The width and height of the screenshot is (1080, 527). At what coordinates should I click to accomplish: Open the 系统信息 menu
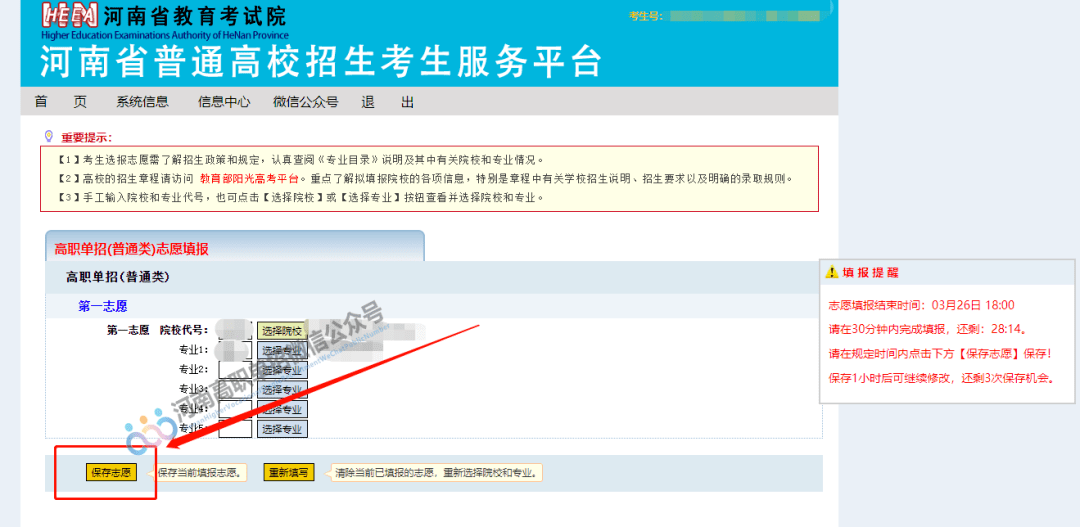(x=142, y=102)
